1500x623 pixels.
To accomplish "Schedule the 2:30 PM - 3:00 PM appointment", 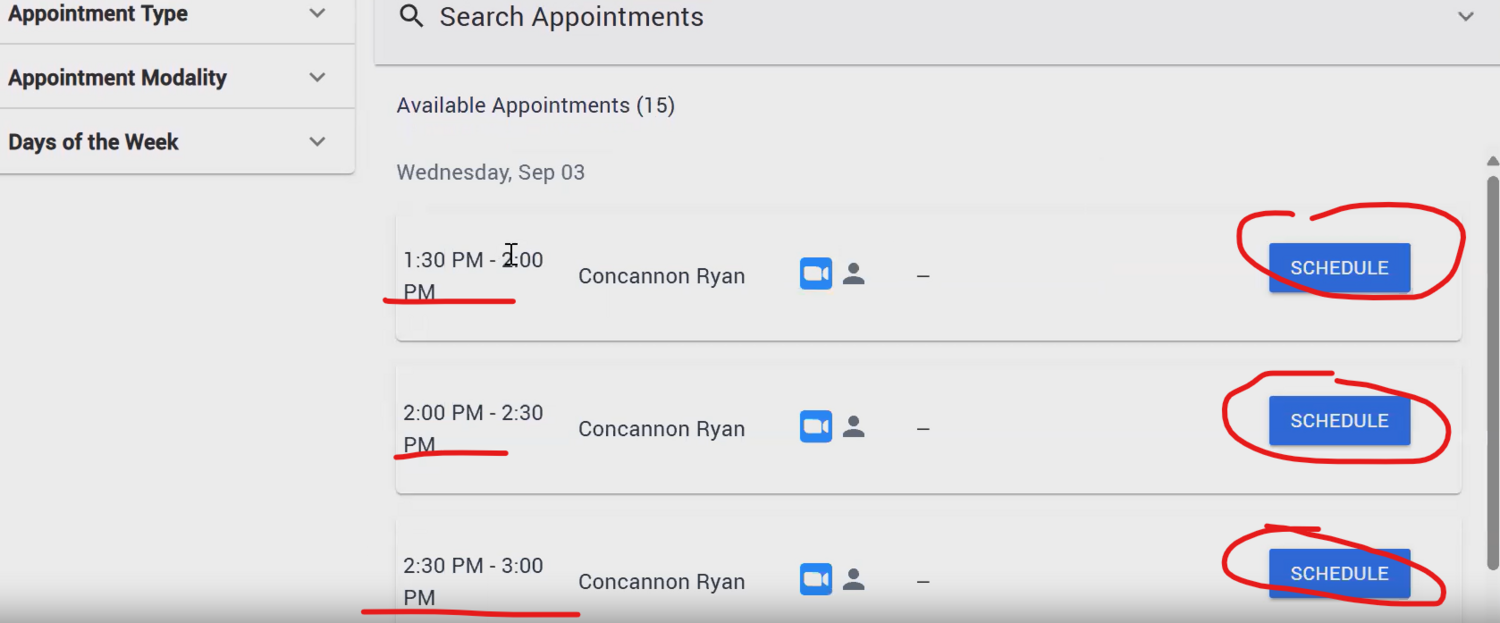I will click(x=1339, y=574).
